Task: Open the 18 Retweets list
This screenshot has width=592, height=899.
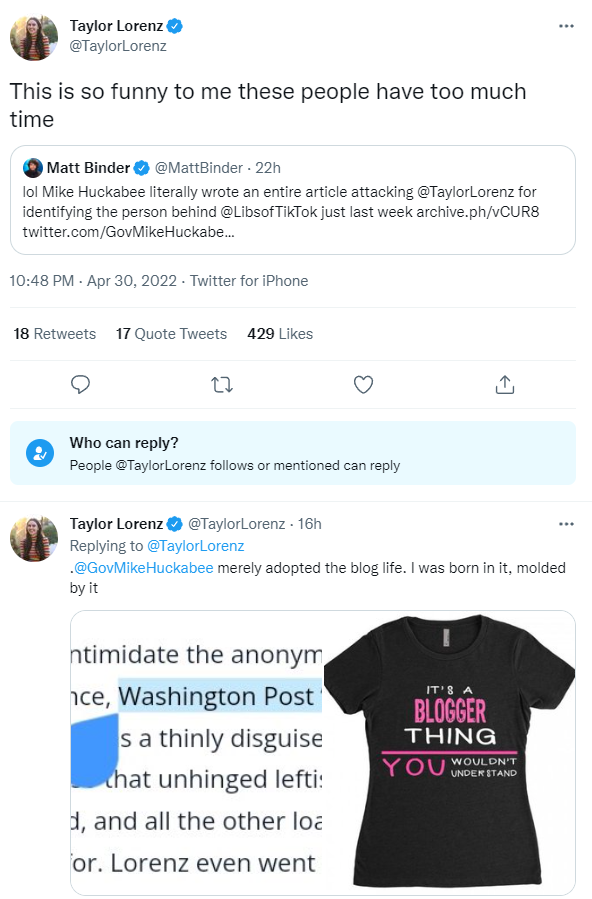Action: [x=54, y=334]
